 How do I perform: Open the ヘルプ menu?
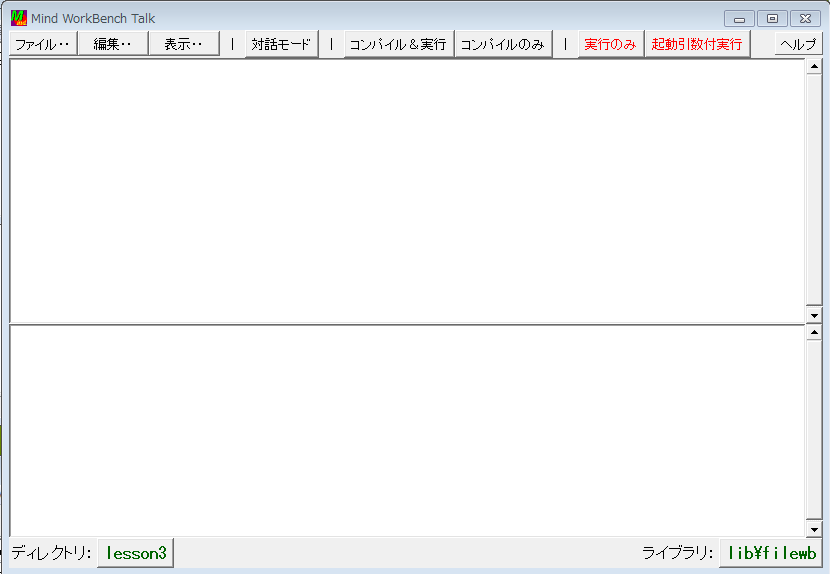(798, 44)
